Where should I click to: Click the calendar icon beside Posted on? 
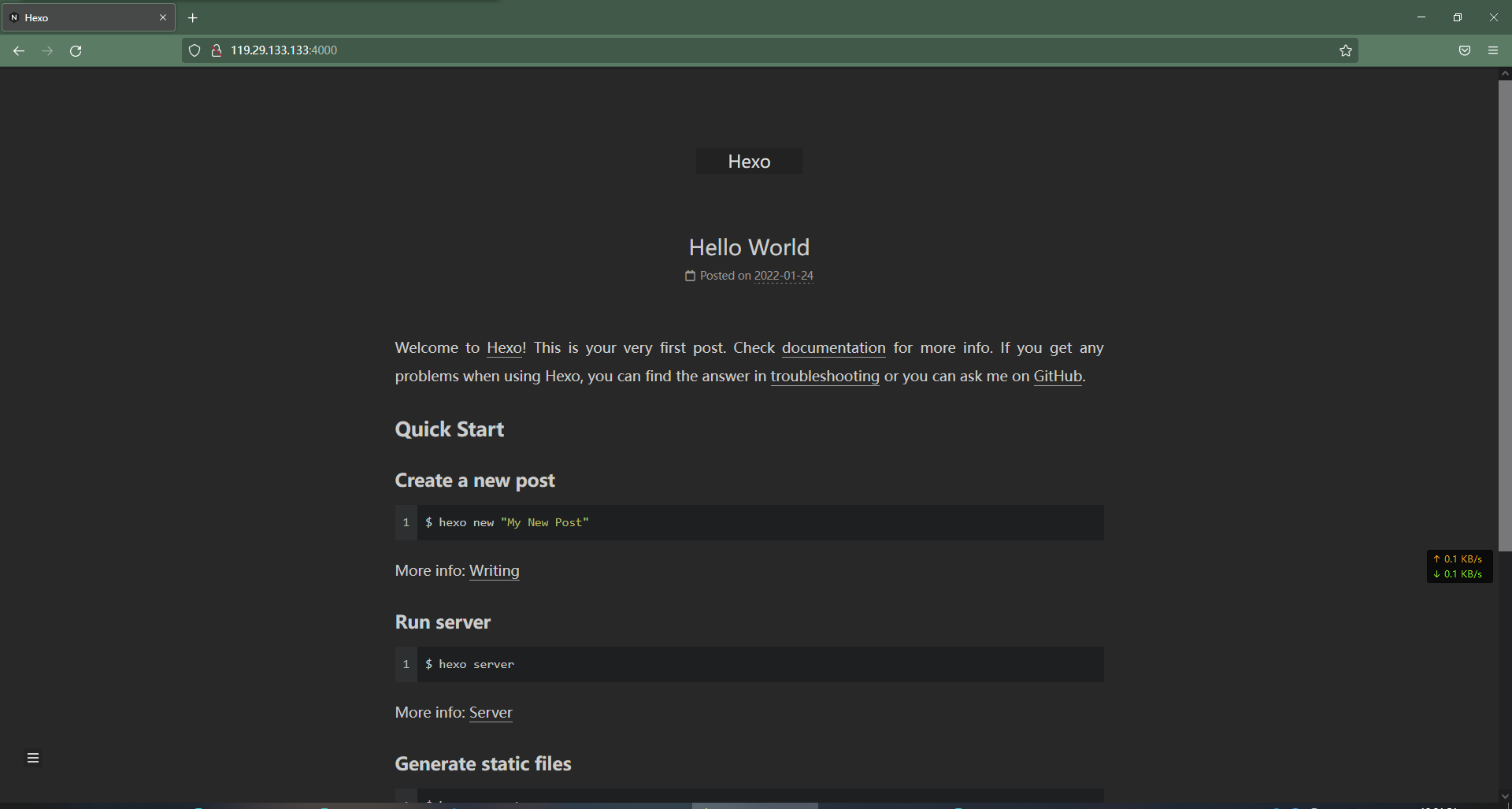[690, 276]
